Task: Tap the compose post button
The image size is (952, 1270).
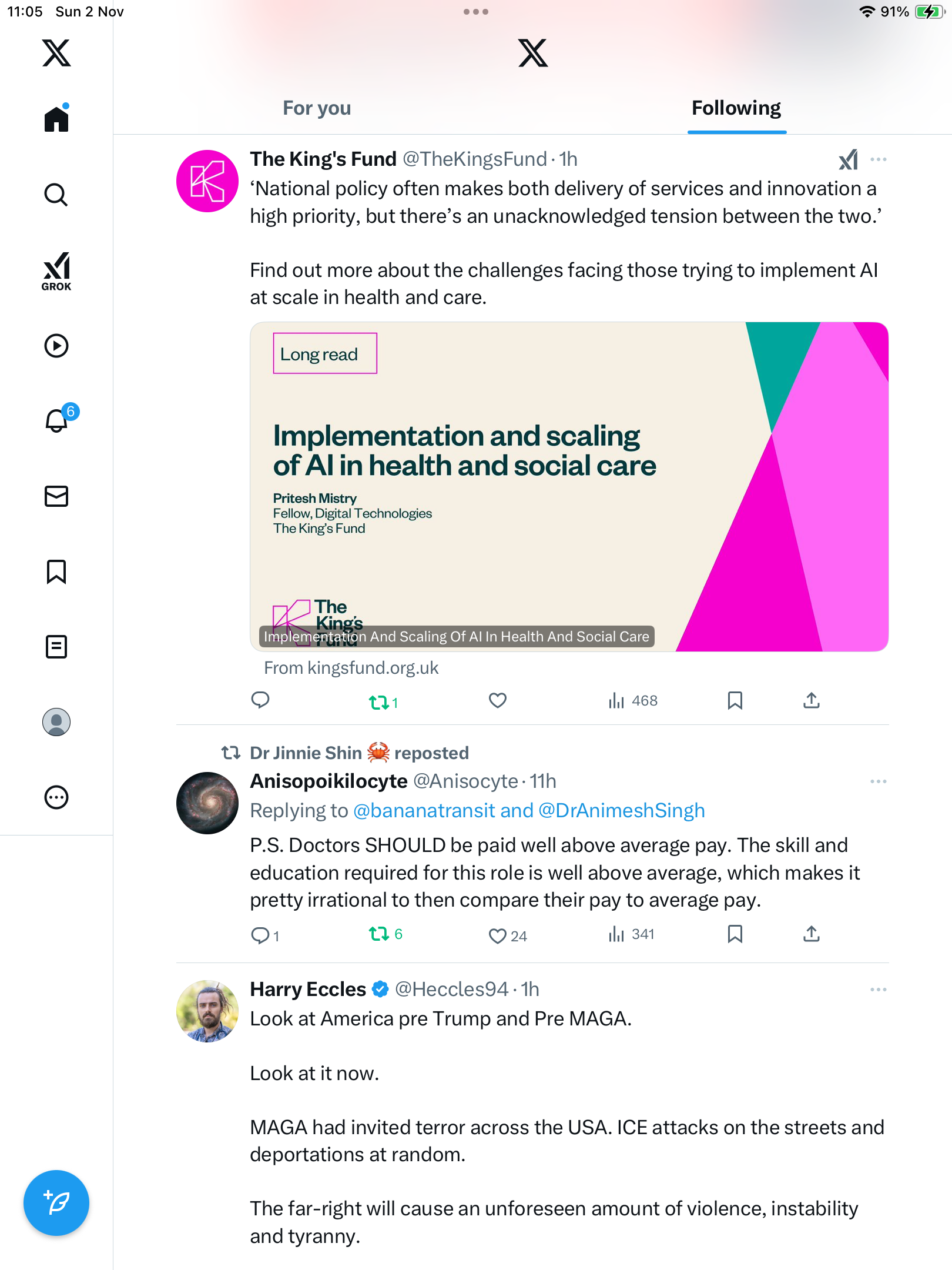Action: tap(56, 1203)
